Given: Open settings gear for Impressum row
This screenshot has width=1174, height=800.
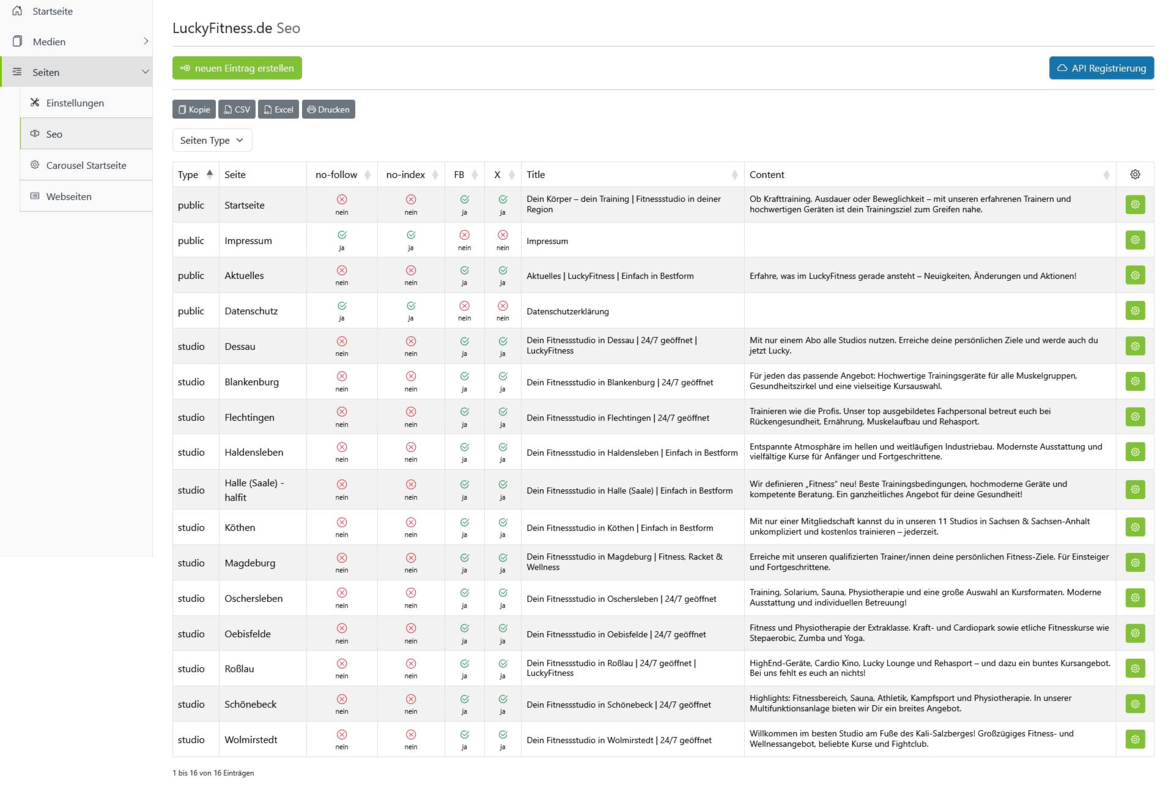Looking at the screenshot, I should coord(1135,240).
